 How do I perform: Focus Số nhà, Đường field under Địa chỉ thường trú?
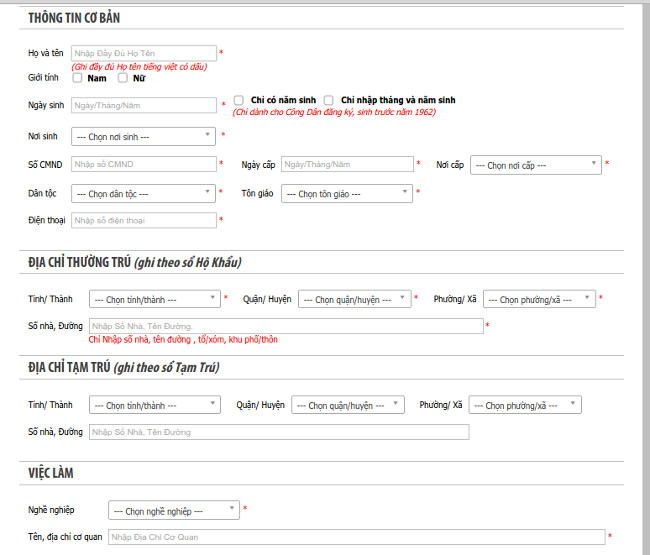286,326
